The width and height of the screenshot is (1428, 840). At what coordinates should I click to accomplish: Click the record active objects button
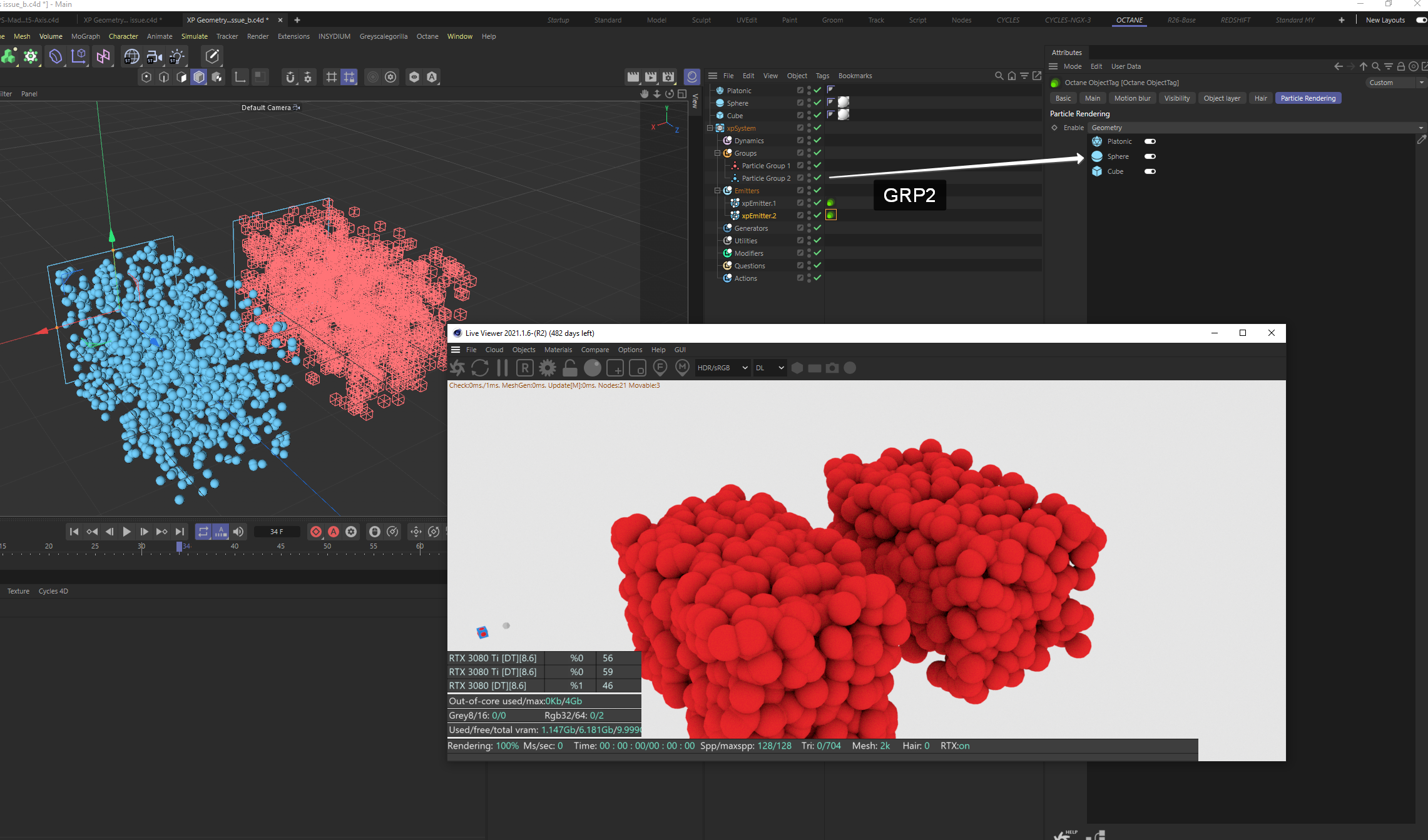click(316, 532)
